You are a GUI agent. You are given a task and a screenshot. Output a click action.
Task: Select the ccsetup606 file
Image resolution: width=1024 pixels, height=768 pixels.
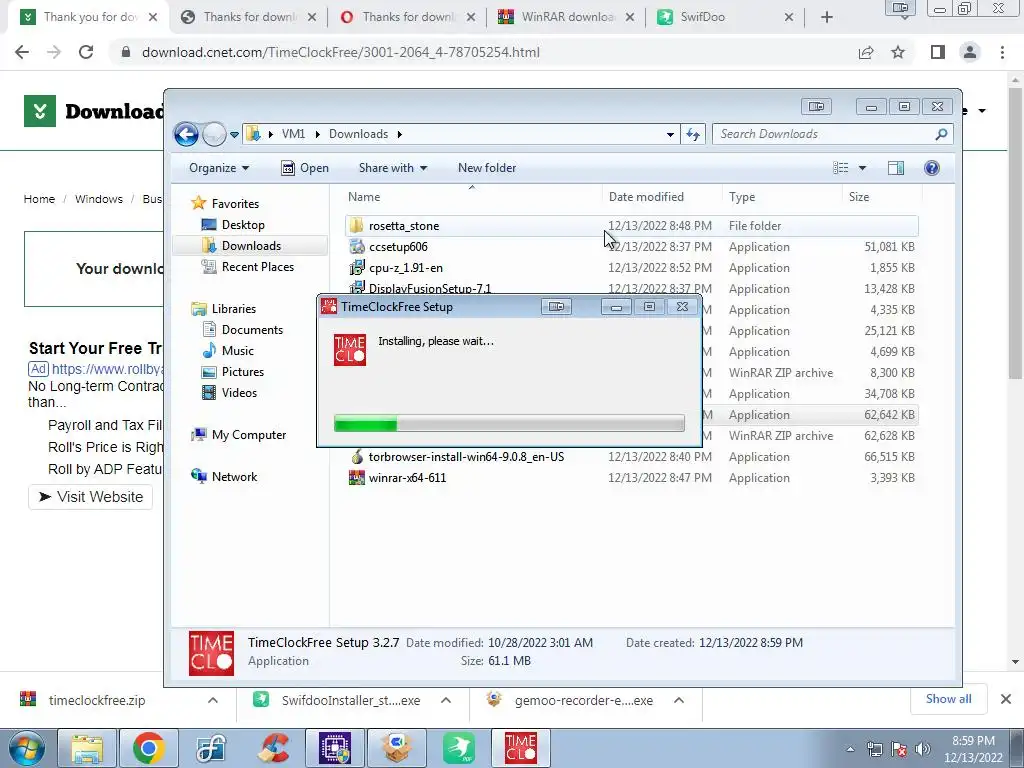point(632,247)
